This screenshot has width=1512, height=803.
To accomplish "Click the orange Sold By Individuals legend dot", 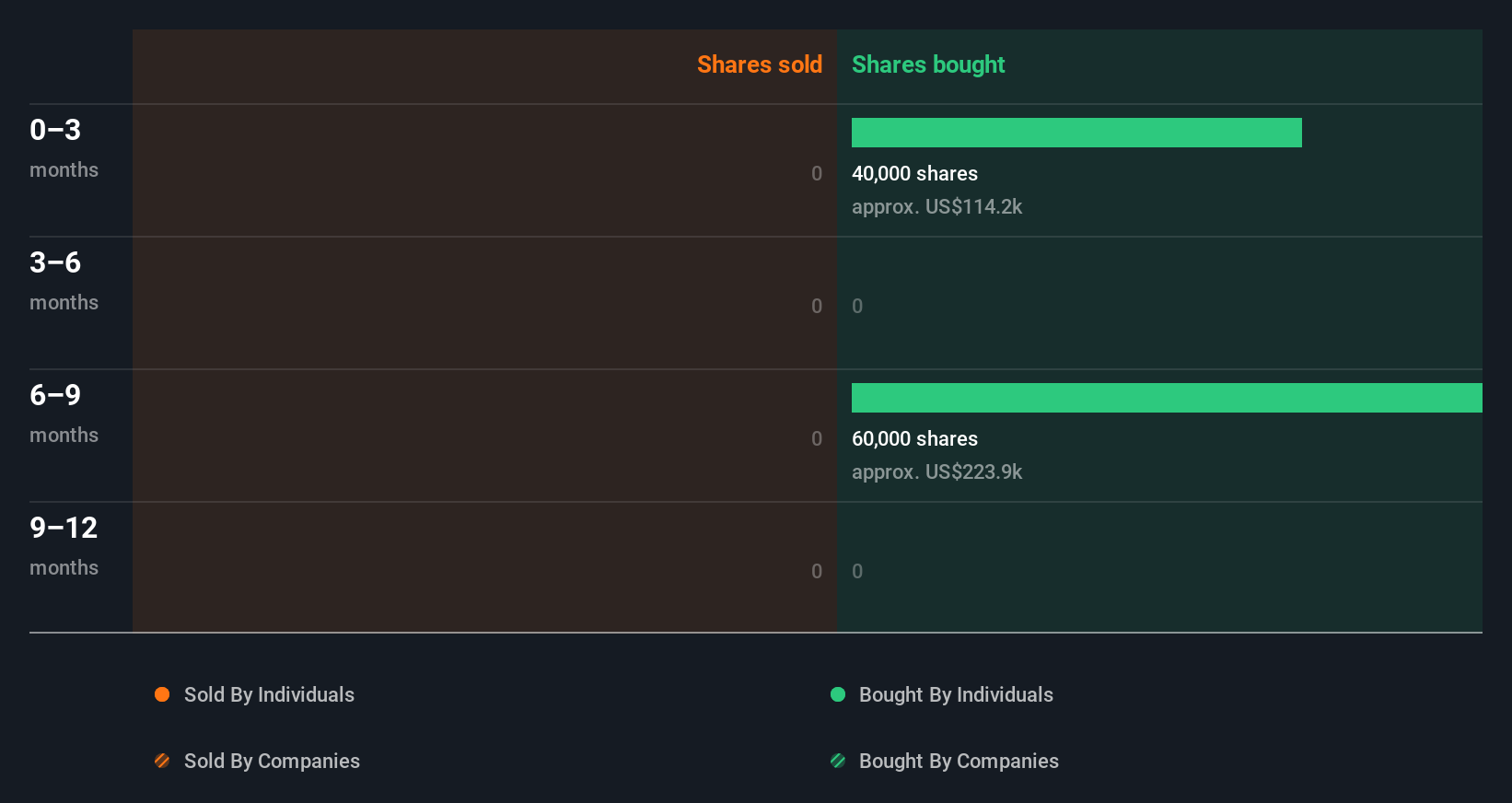I will [x=162, y=694].
